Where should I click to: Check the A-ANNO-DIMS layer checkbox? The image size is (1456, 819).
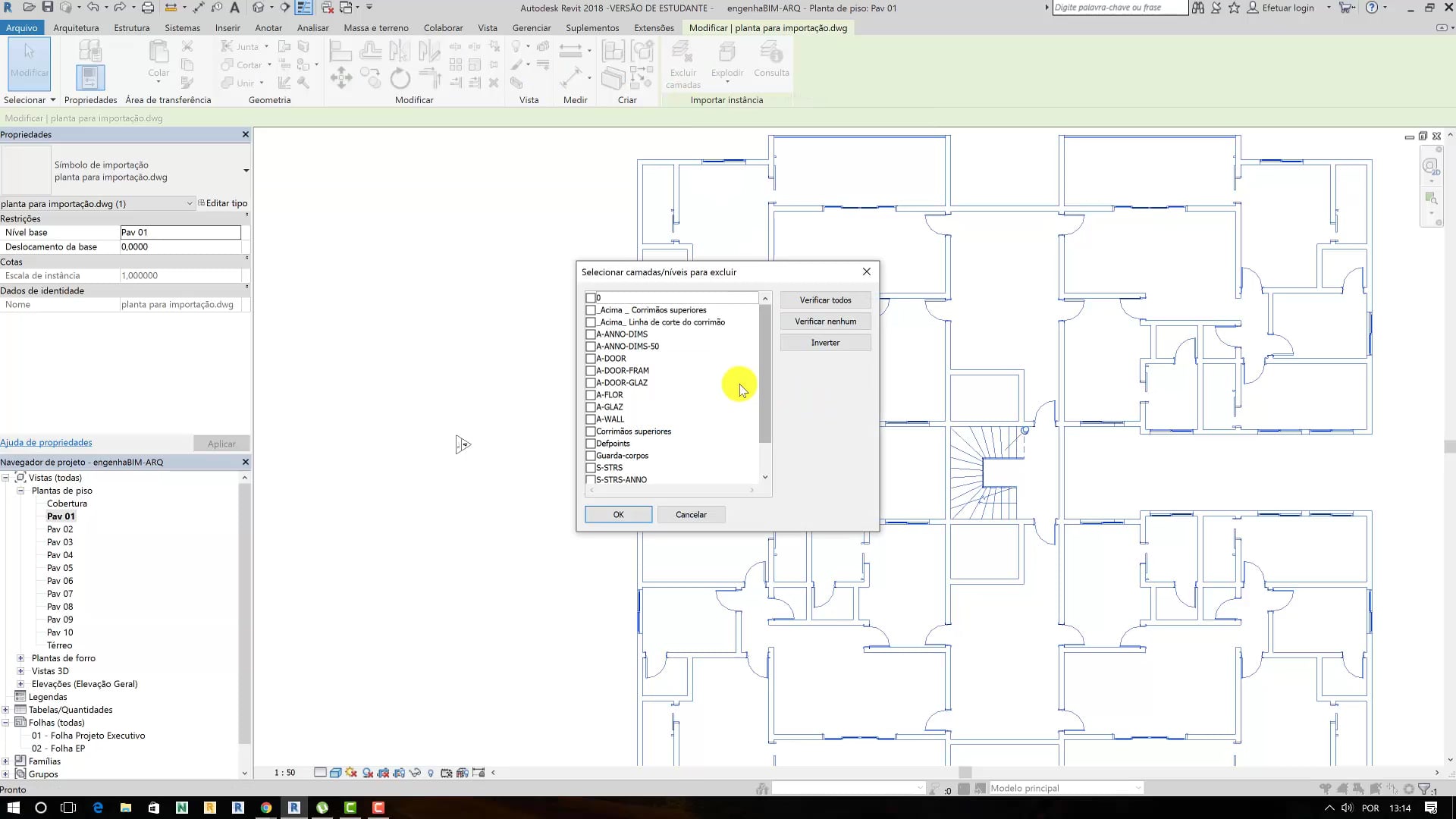pyautogui.click(x=591, y=334)
